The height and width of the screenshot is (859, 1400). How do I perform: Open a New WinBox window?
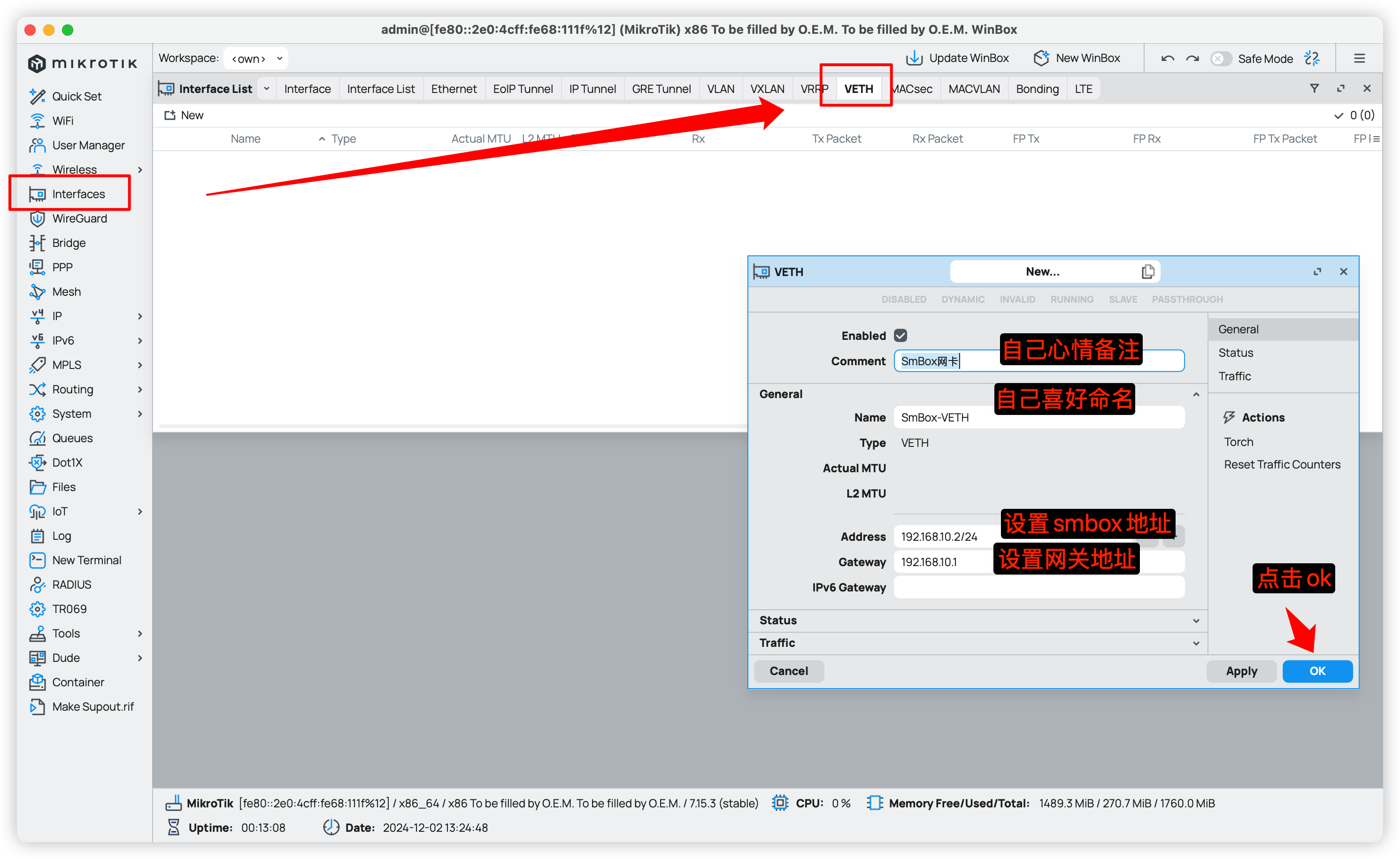pyautogui.click(x=1077, y=58)
